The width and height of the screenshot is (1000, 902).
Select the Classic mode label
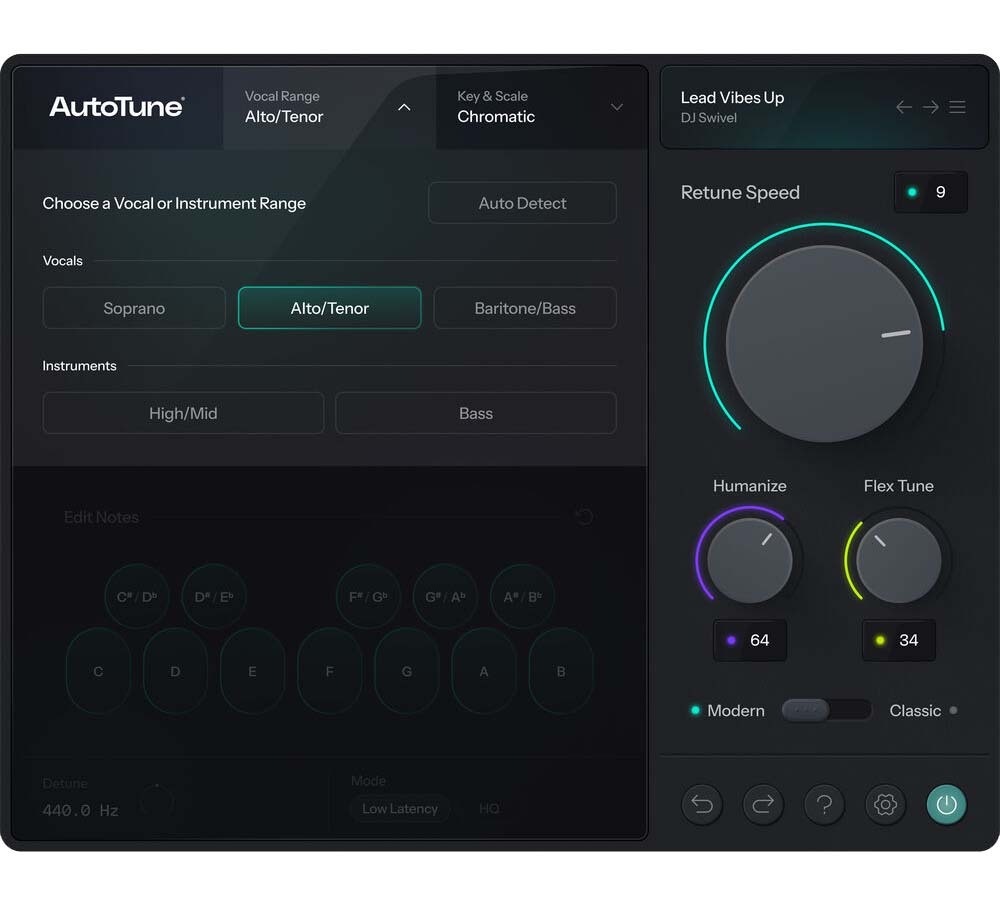click(x=915, y=711)
